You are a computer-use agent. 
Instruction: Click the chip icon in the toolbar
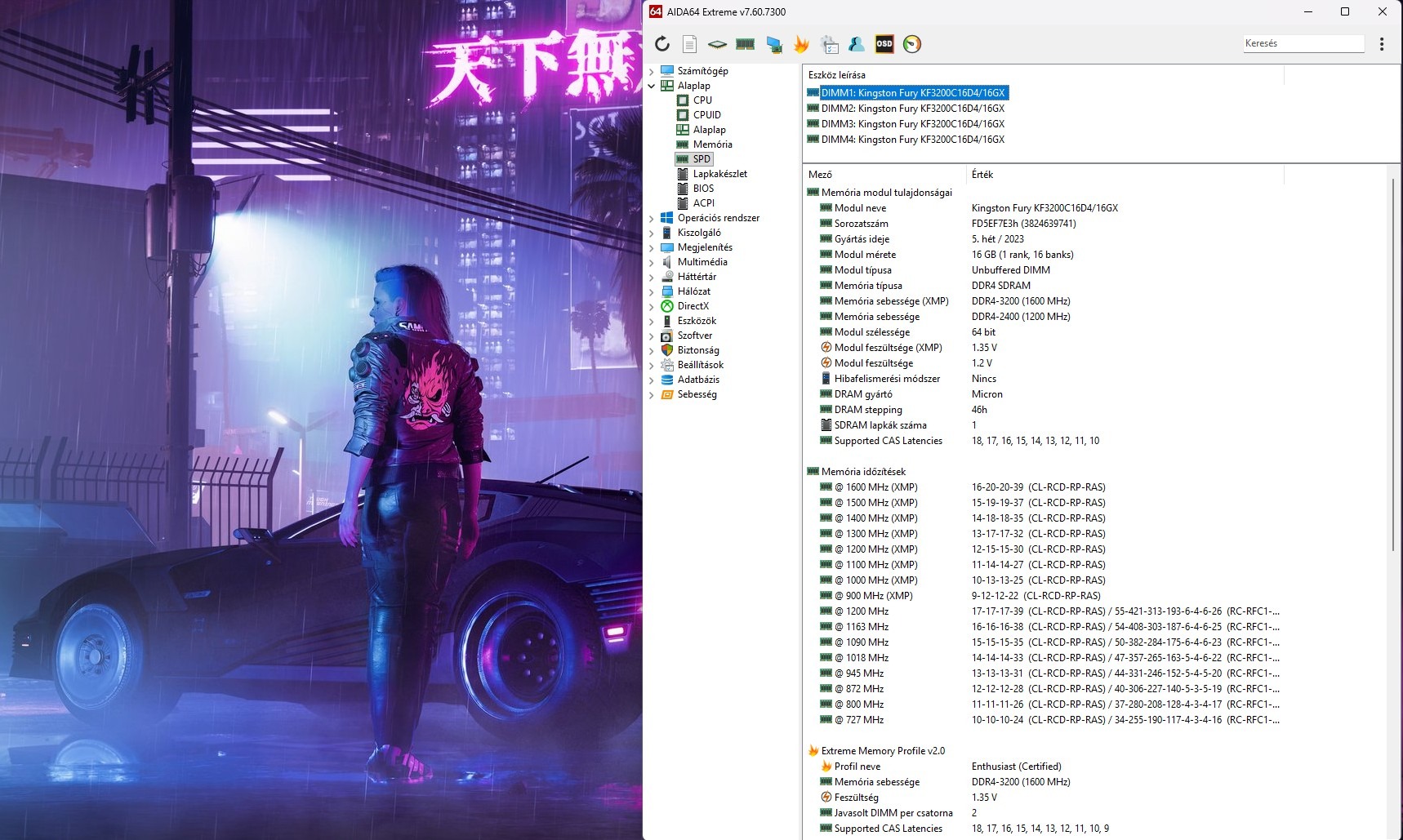click(717, 44)
